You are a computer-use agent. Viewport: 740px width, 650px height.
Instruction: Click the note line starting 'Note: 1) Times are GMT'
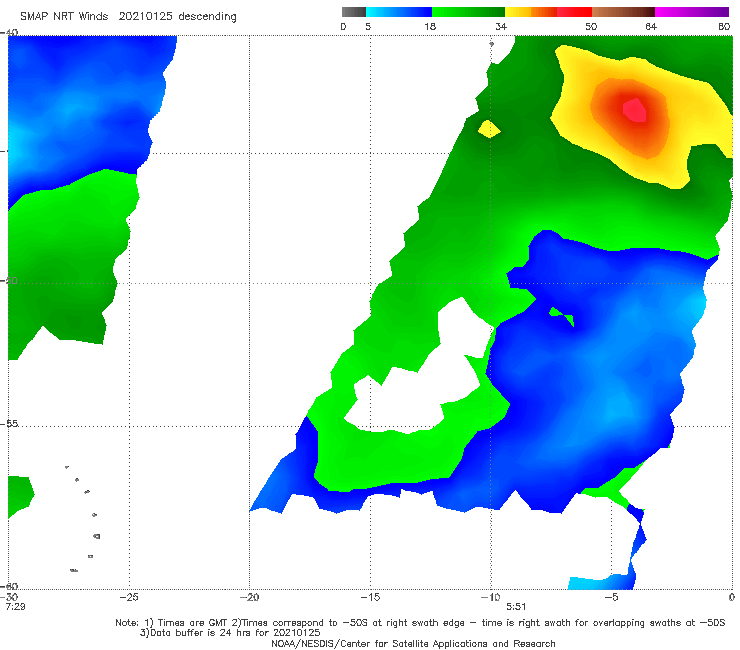click(x=420, y=623)
